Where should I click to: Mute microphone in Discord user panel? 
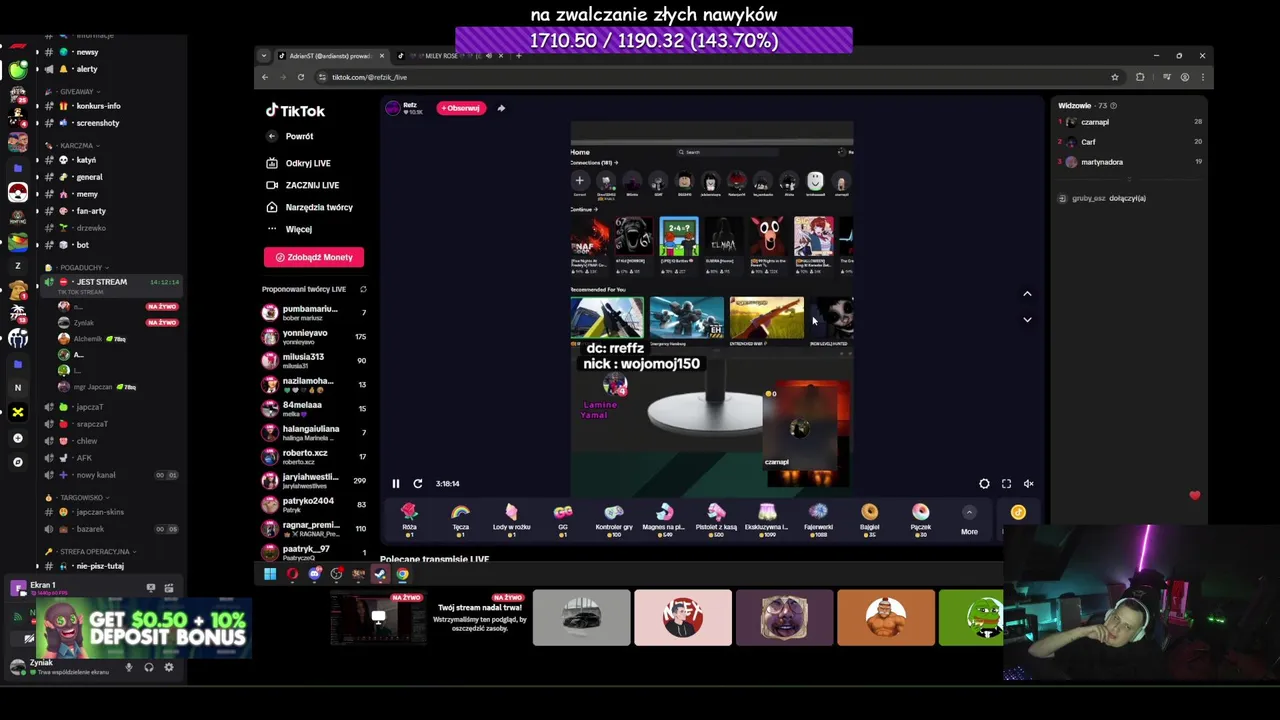pos(128,667)
